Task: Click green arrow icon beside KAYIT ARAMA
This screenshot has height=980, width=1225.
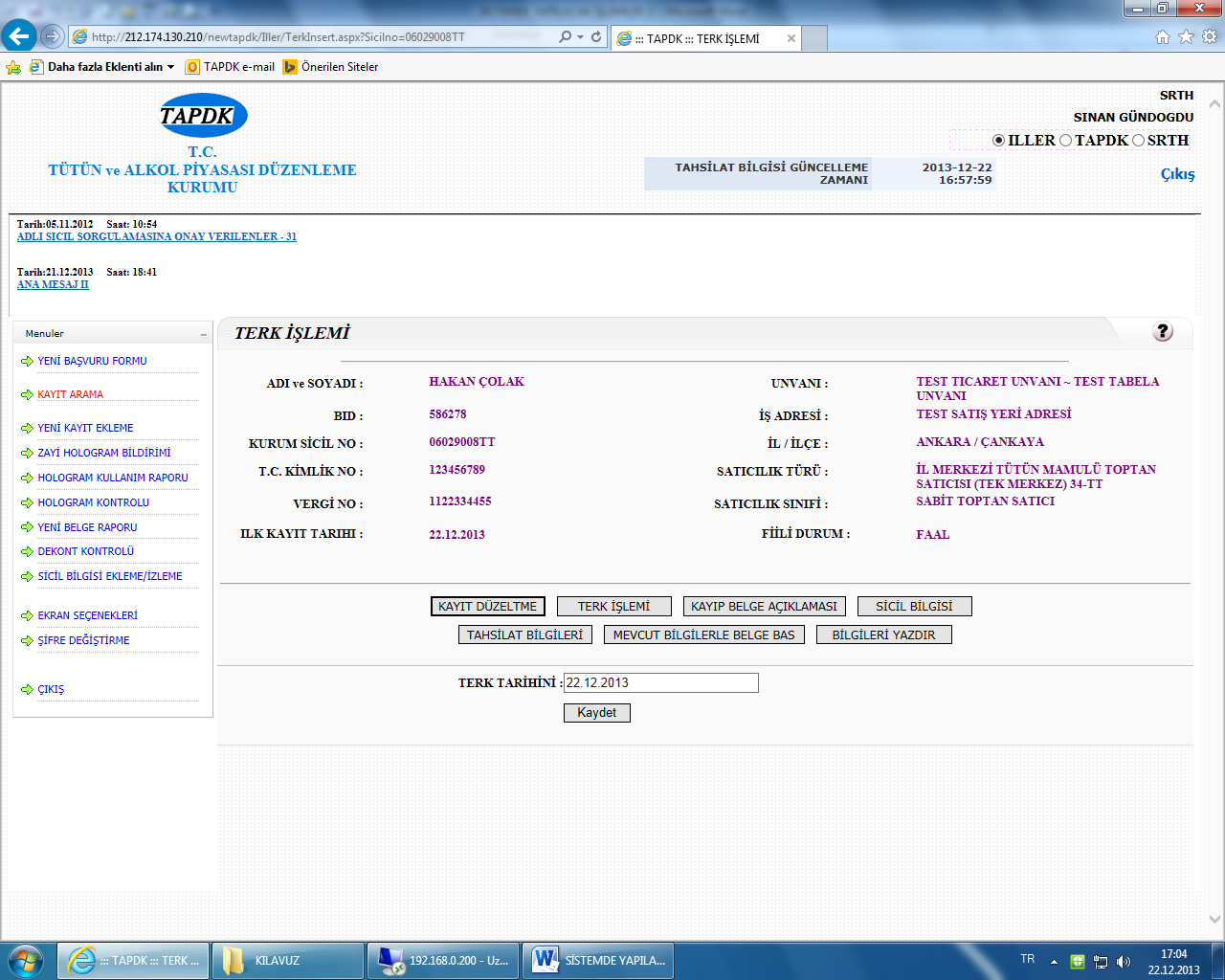Action: click(27, 395)
